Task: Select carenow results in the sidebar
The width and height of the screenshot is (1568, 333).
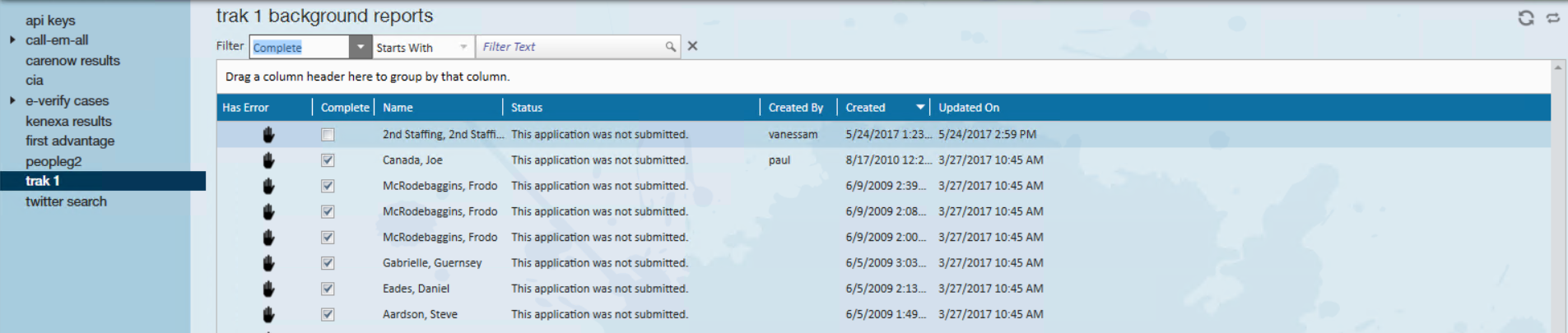Action: coord(72,60)
